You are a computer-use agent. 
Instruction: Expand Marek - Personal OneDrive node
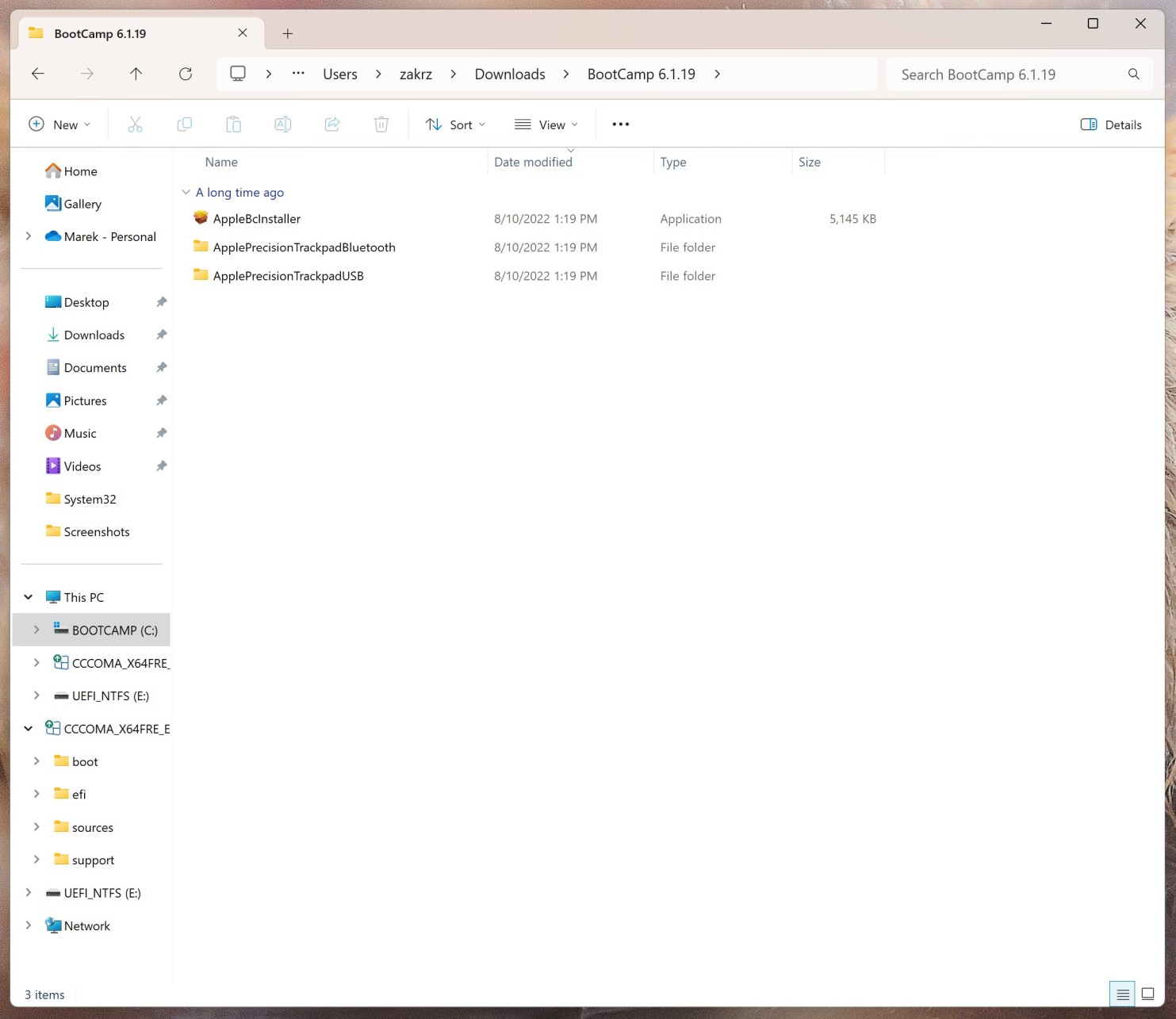pyautogui.click(x=29, y=236)
